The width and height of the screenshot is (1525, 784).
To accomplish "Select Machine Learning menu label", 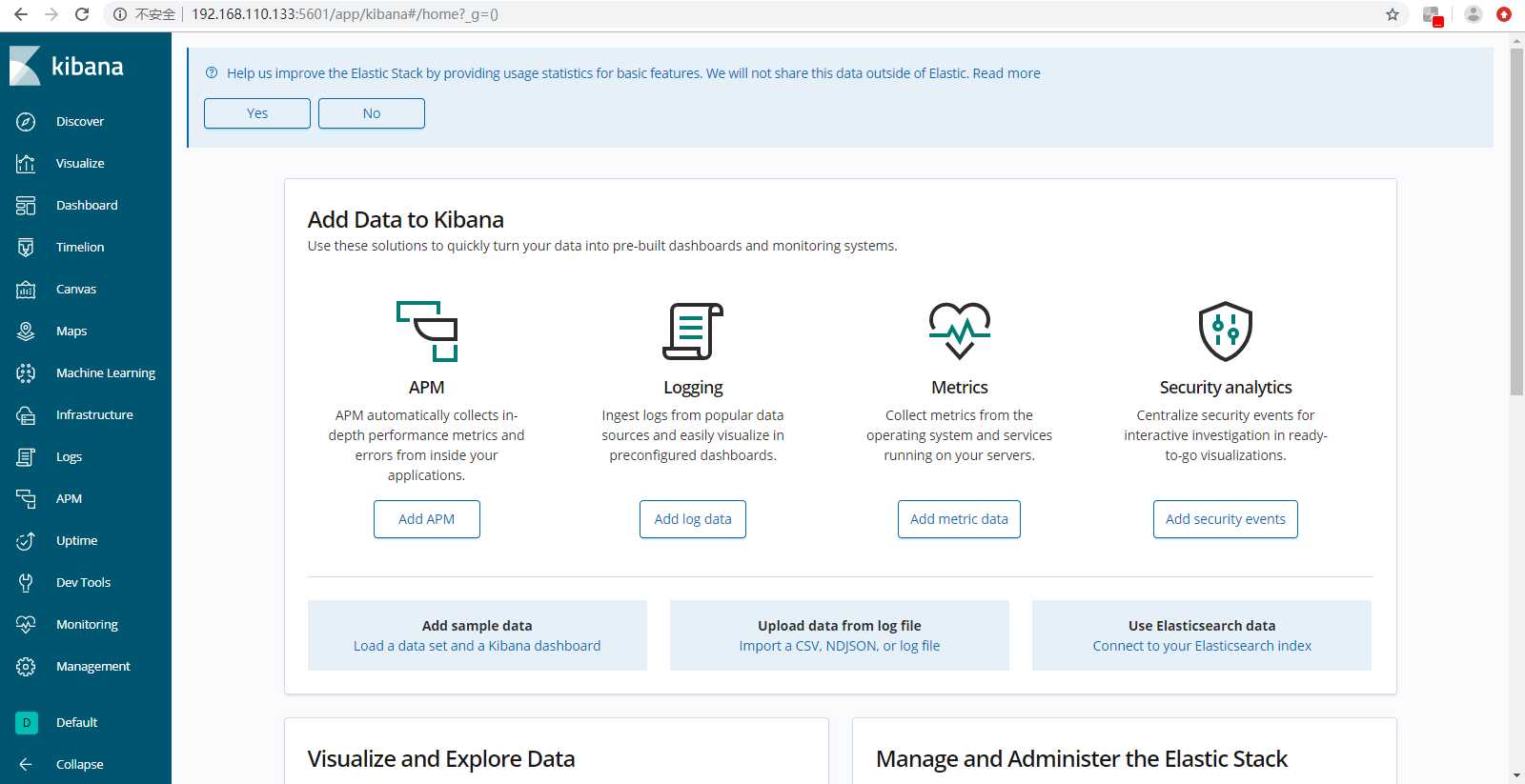I will pyautogui.click(x=106, y=373).
